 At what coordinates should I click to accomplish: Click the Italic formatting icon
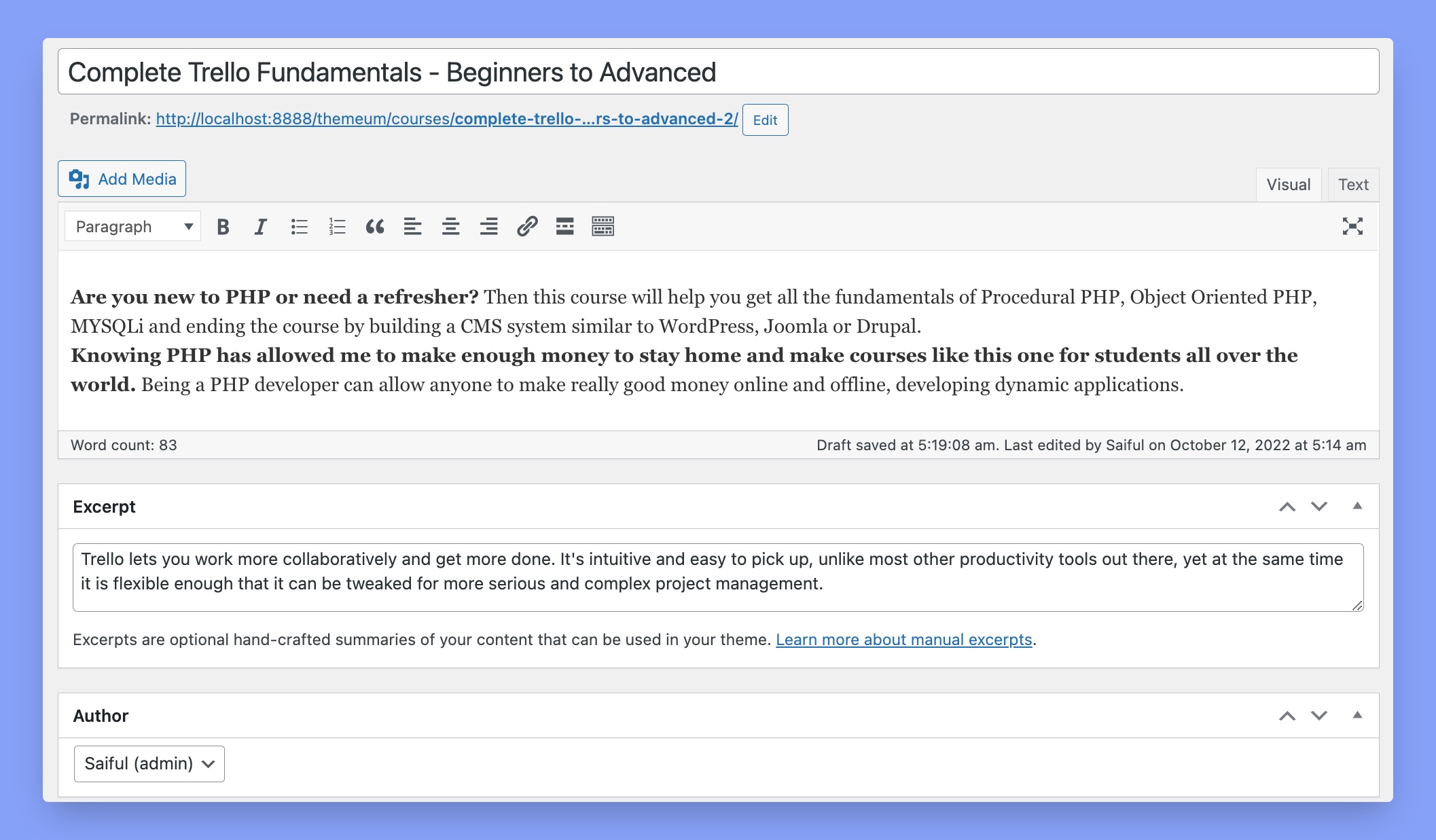point(261,226)
